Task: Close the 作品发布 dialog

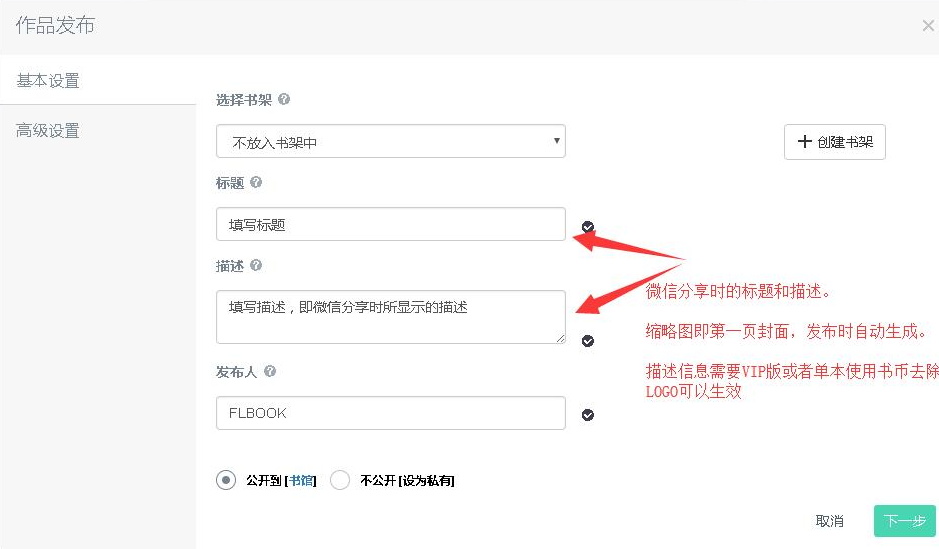Action: (x=928, y=25)
